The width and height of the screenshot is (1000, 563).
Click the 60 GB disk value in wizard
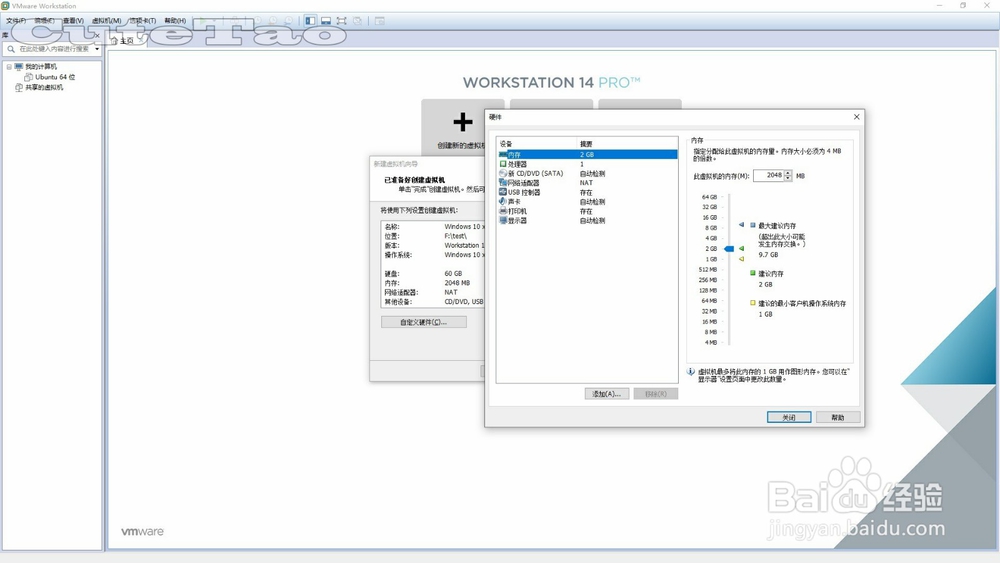click(x=453, y=274)
